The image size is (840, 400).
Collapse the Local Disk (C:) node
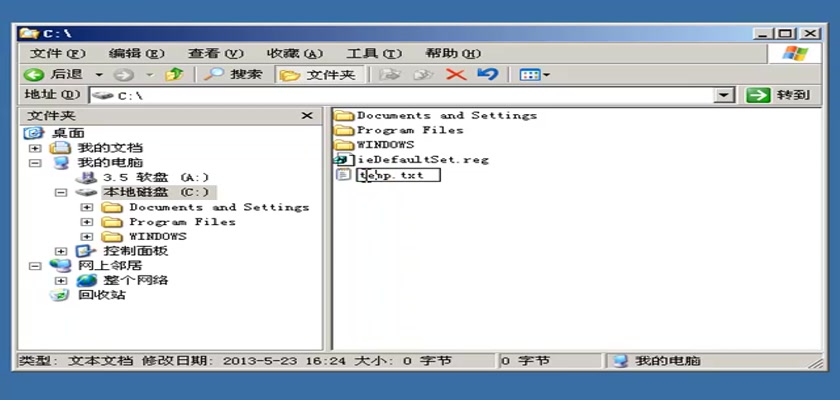[x=61, y=192]
